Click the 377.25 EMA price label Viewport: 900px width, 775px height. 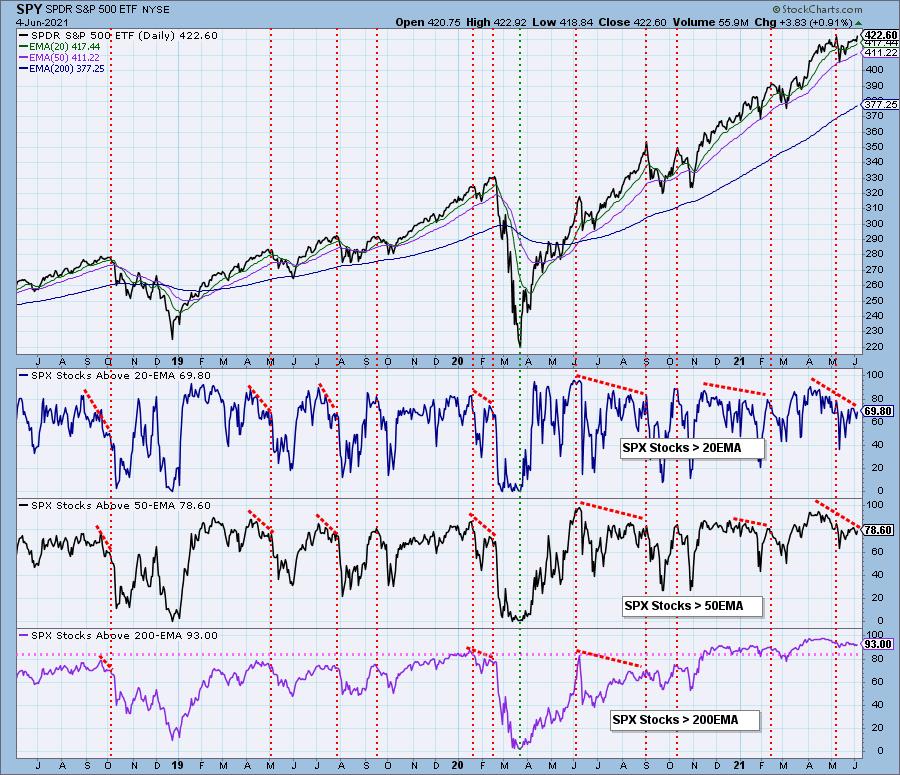(880, 104)
